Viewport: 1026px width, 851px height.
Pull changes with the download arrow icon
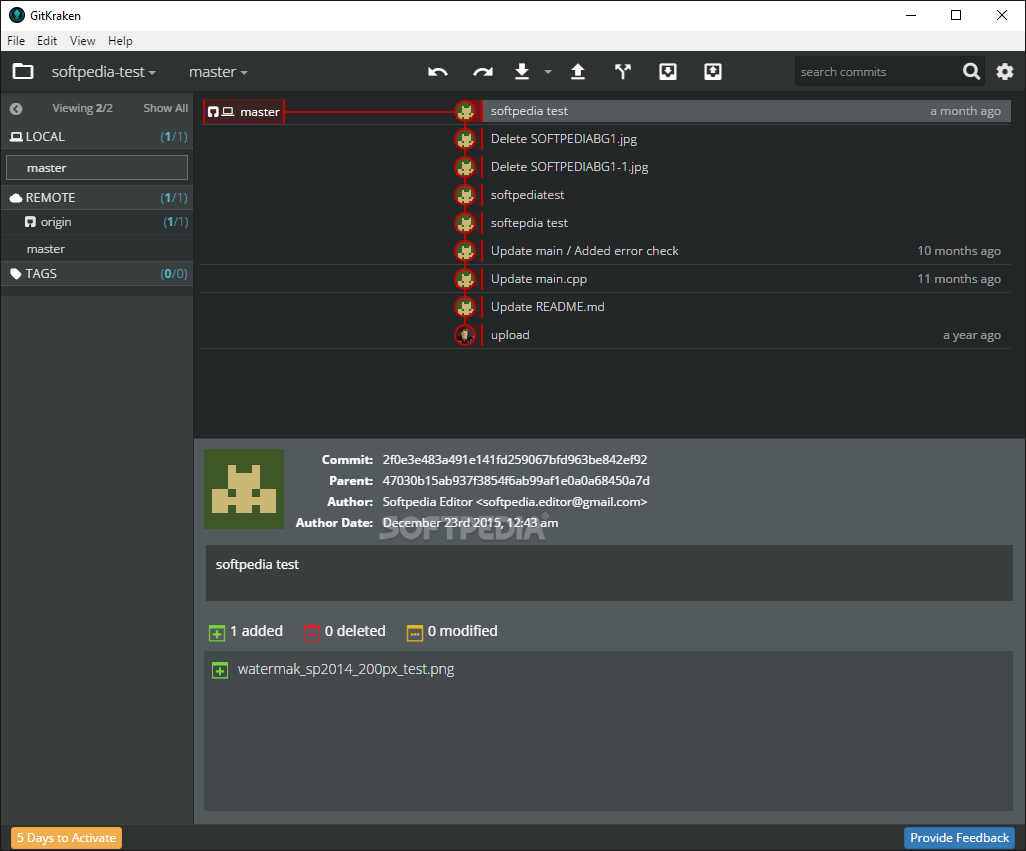point(522,71)
